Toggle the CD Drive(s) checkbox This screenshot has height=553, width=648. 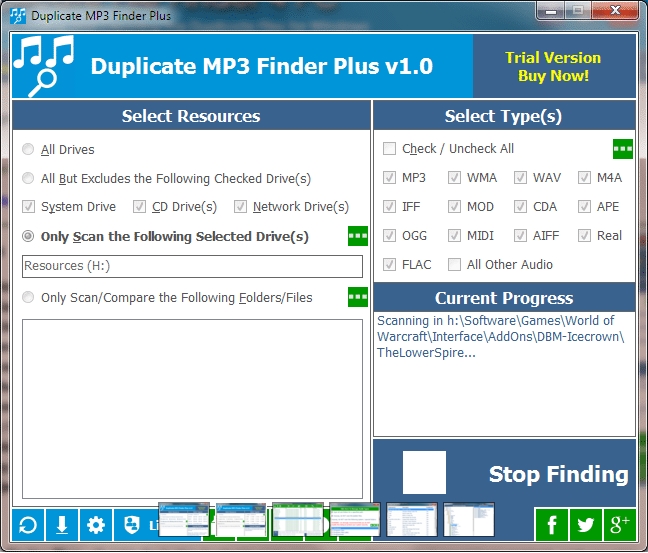pyautogui.click(x=139, y=206)
